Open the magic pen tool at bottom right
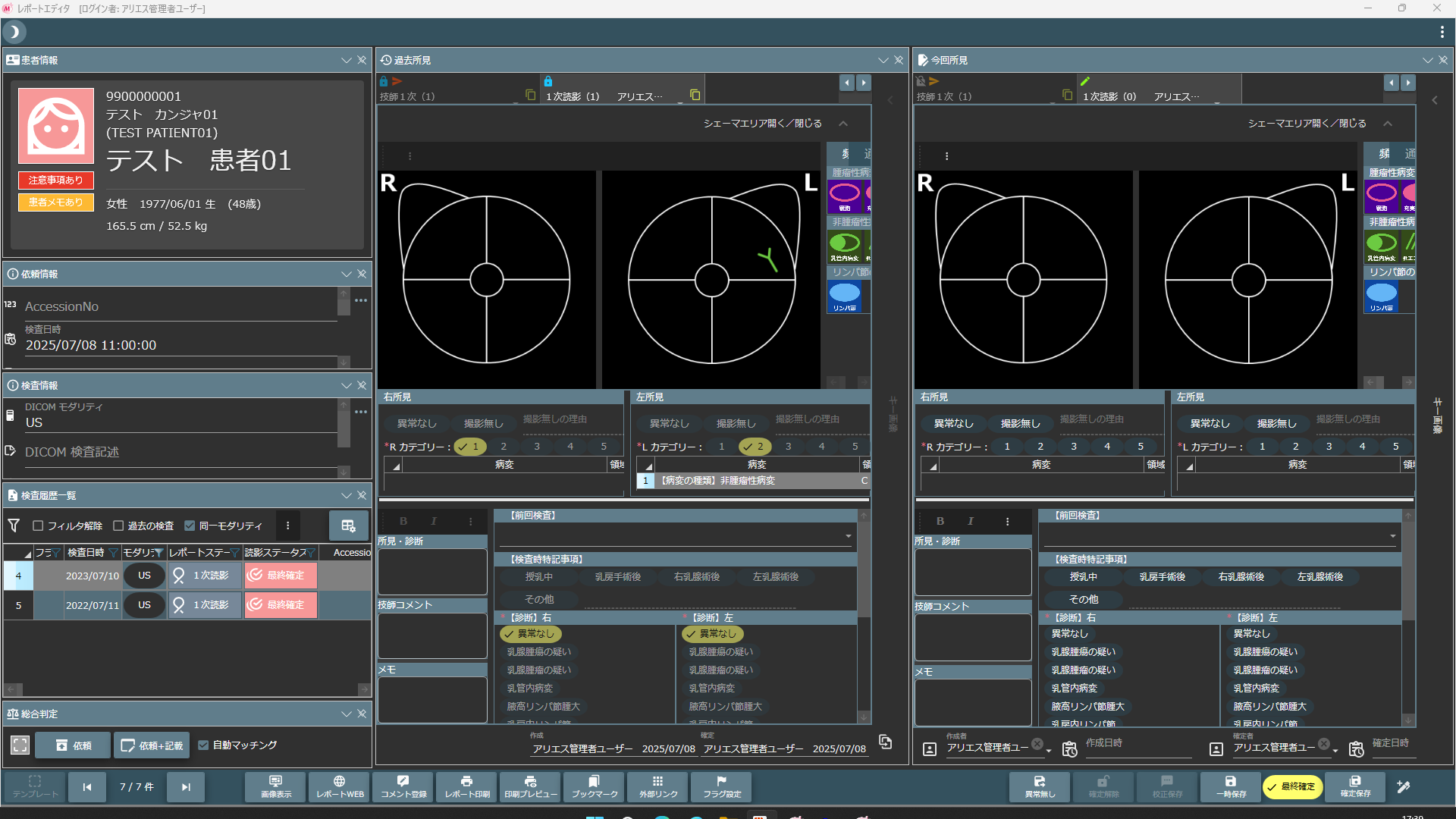Image resolution: width=1456 pixels, height=819 pixels. tap(1404, 787)
